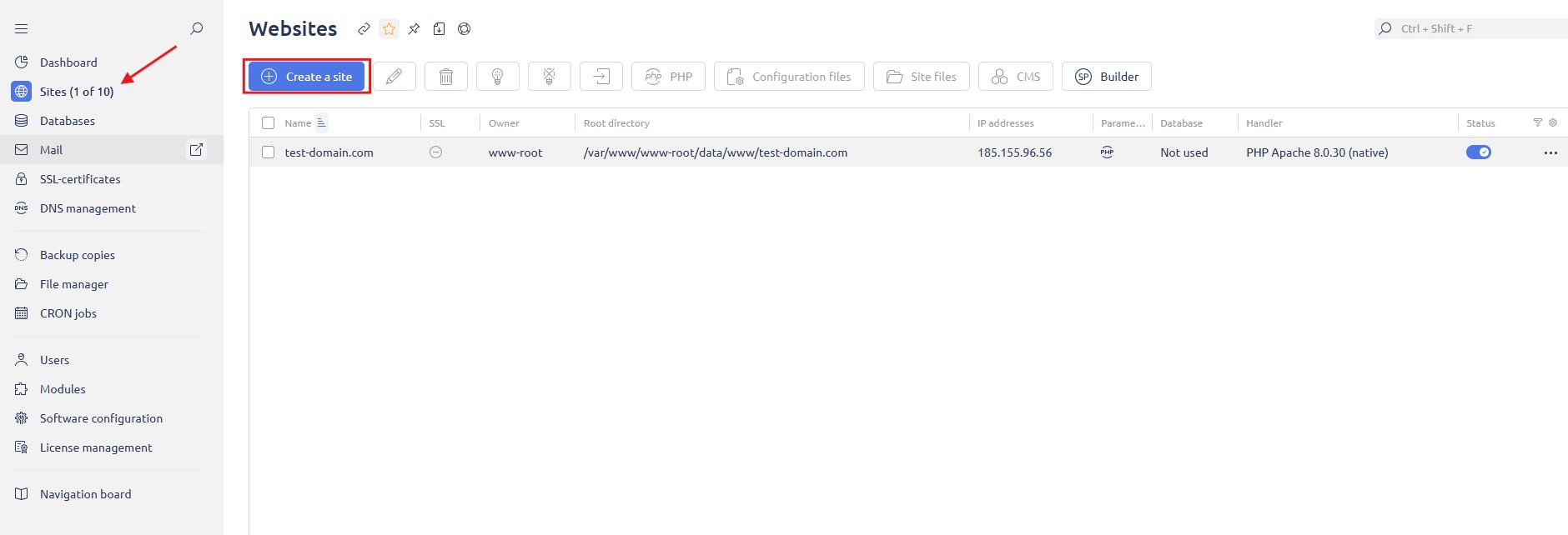Click the Builder toolbar button
1568x535 pixels.
(x=1107, y=77)
